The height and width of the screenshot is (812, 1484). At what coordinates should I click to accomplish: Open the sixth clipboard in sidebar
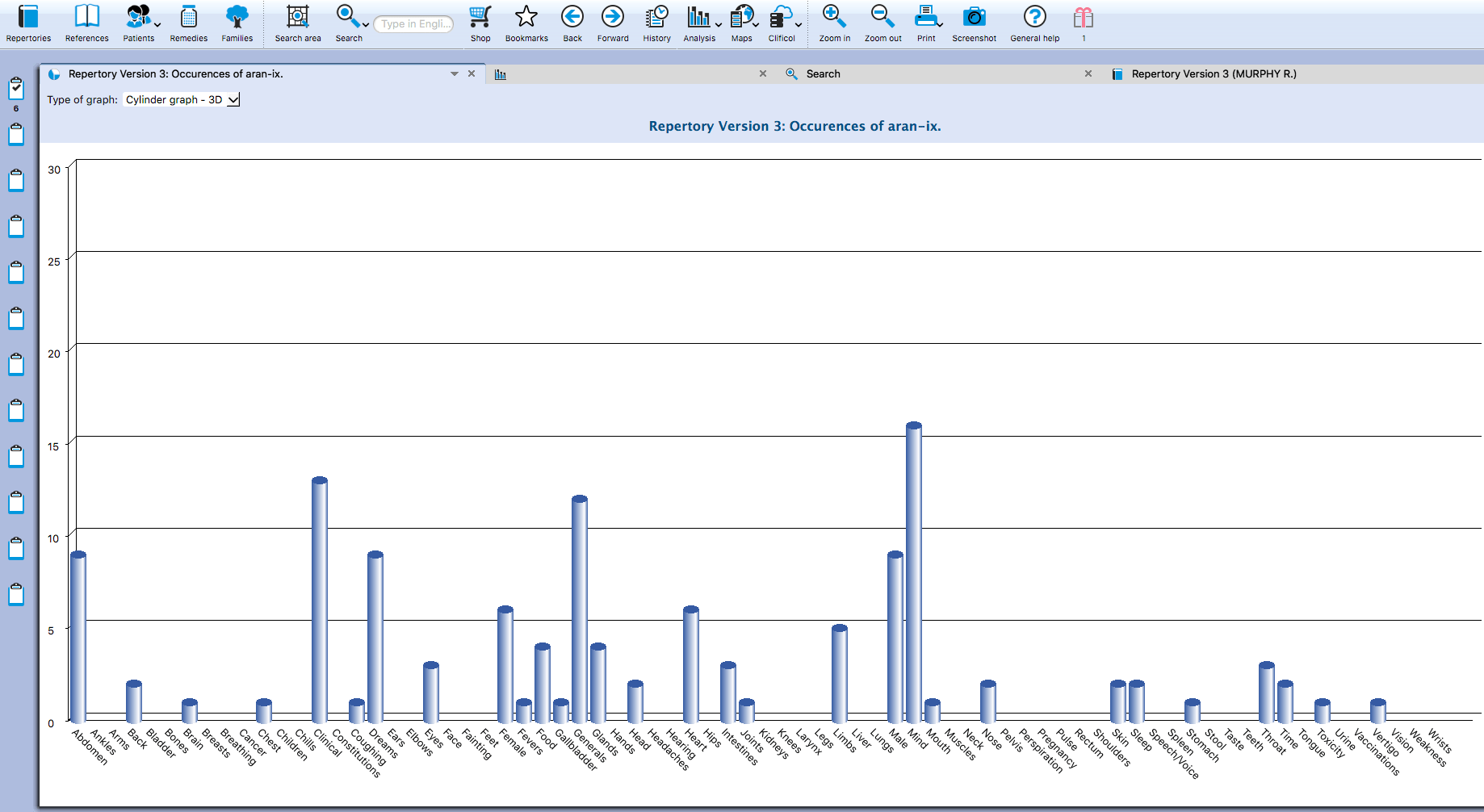[16, 318]
